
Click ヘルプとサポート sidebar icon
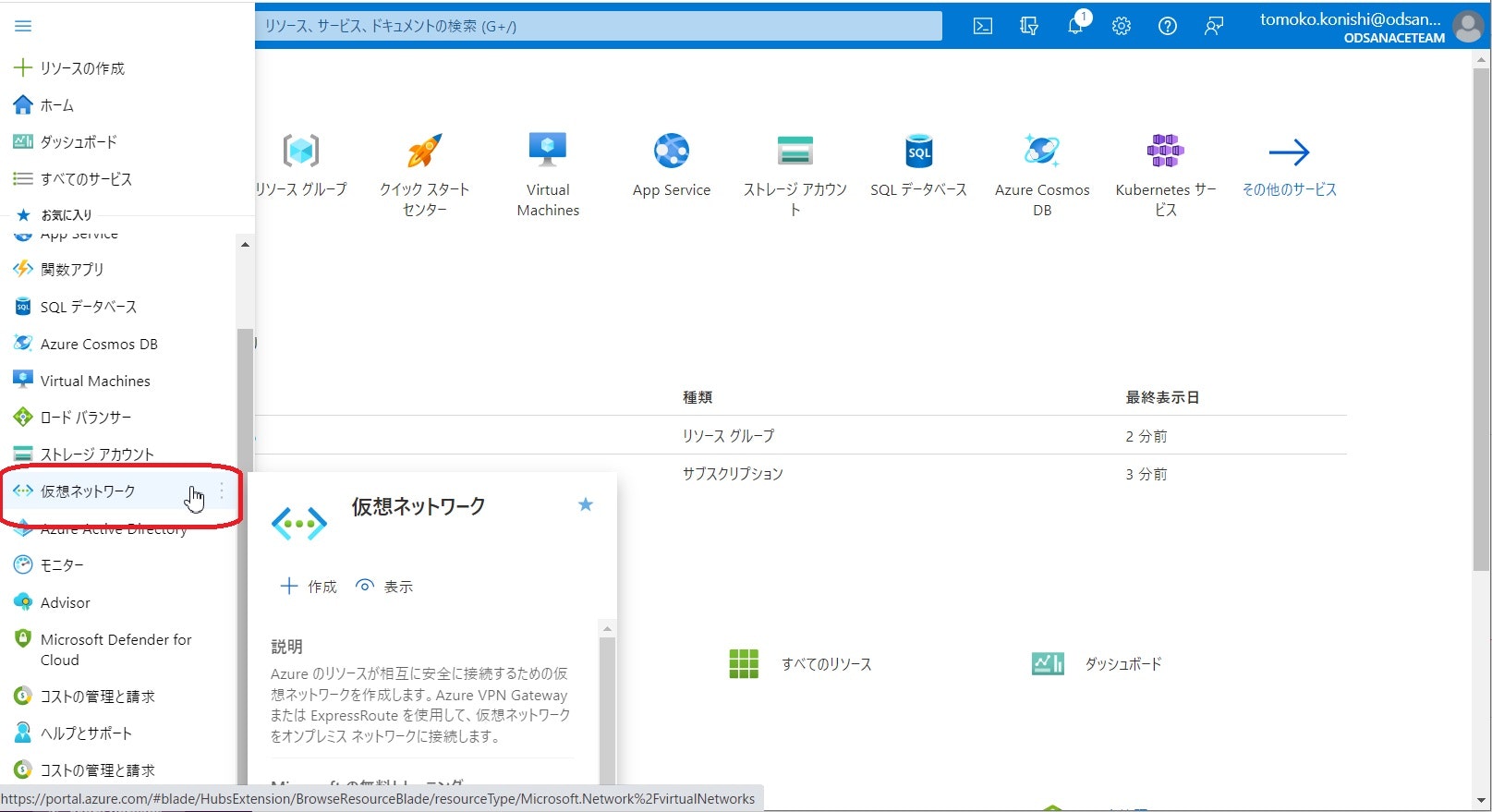(x=23, y=733)
